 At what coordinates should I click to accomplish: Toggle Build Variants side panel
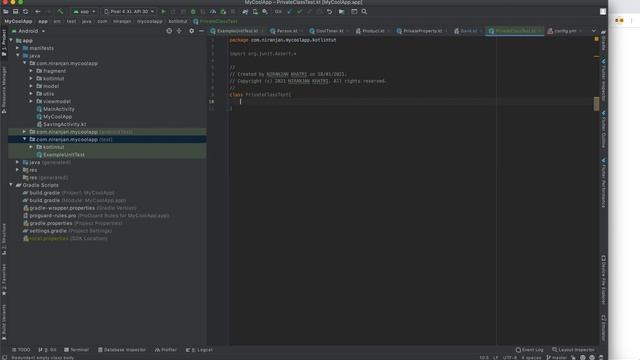(4, 322)
